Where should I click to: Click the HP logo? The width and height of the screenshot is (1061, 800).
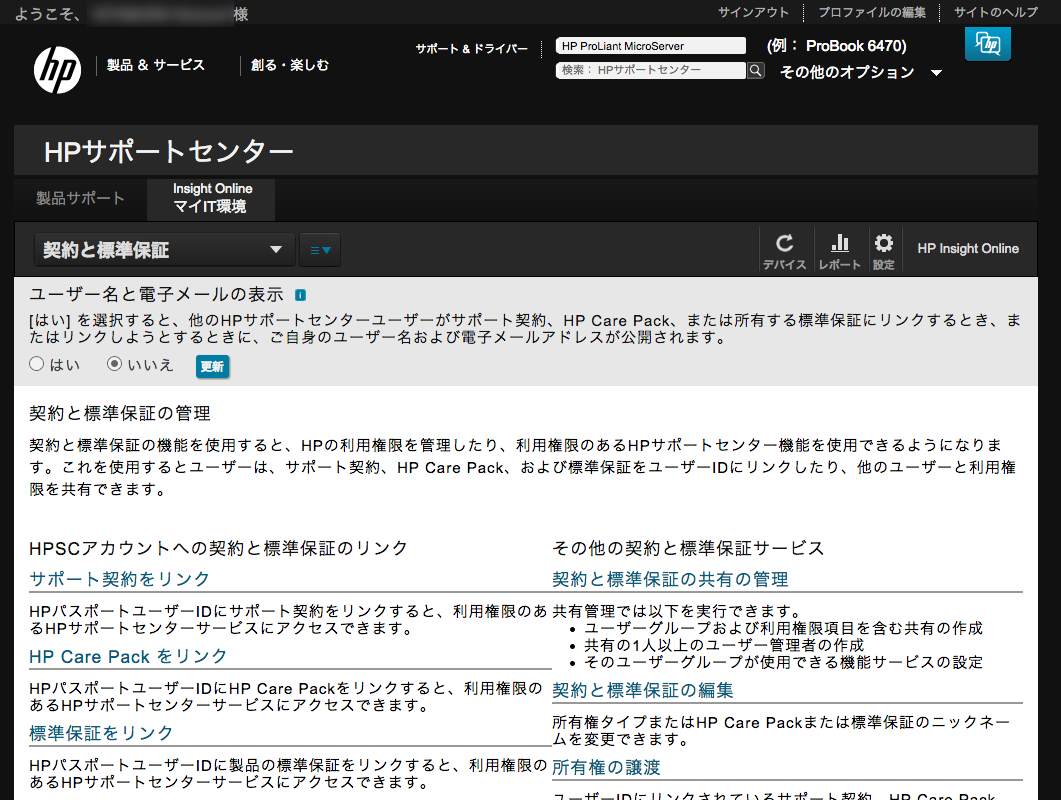58,68
